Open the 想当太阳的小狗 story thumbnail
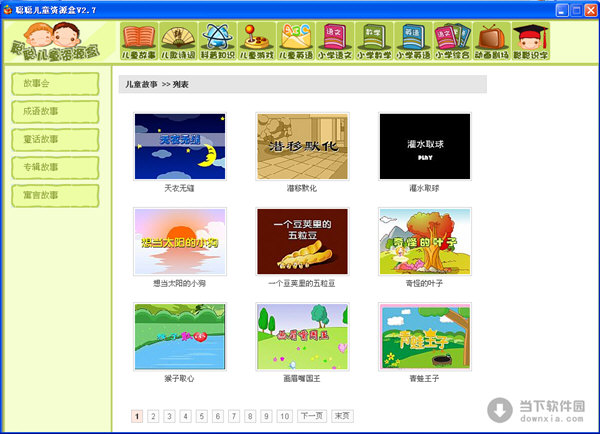This screenshot has height=434, width=600. pyautogui.click(x=180, y=241)
